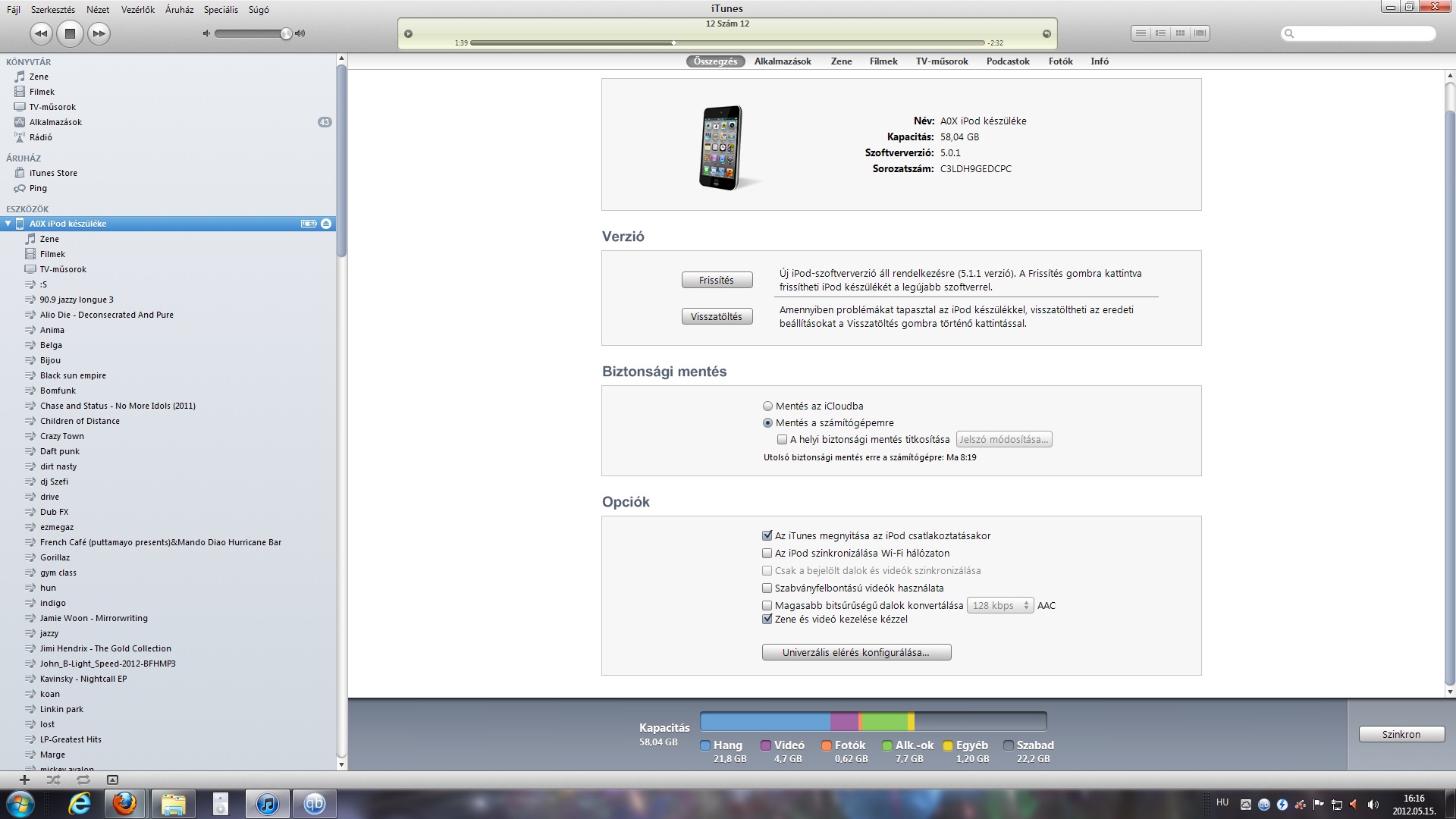The height and width of the screenshot is (819, 1456).
Task: Click the previous track rewind button
Action: tap(41, 33)
